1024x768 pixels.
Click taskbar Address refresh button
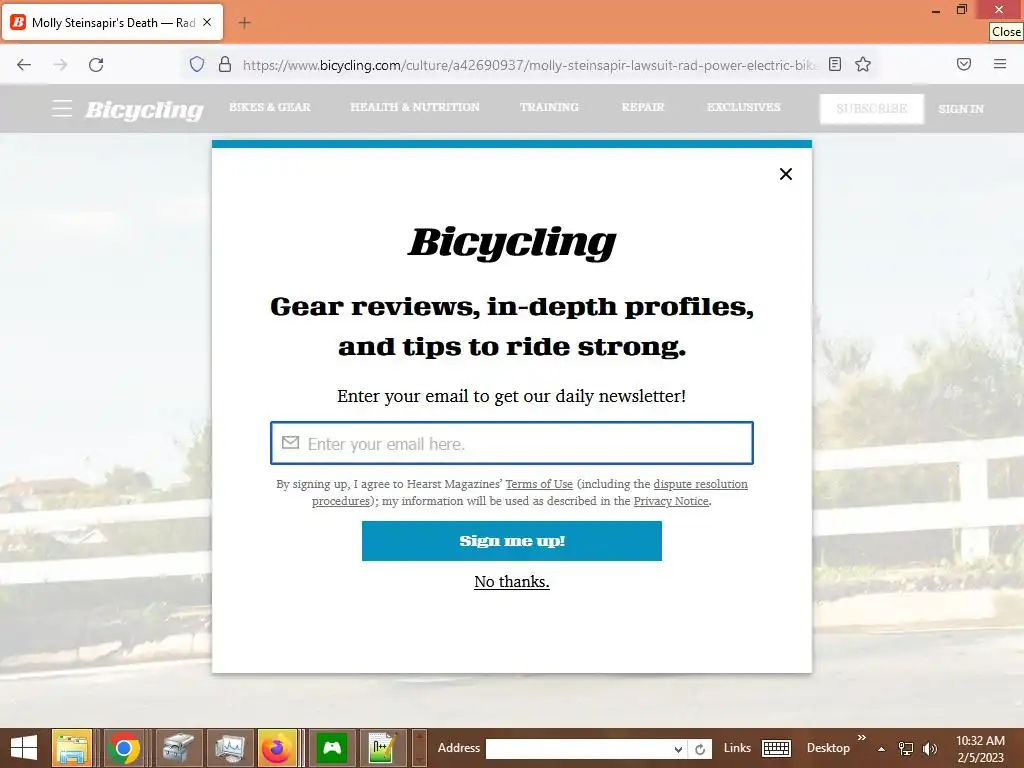coord(699,749)
